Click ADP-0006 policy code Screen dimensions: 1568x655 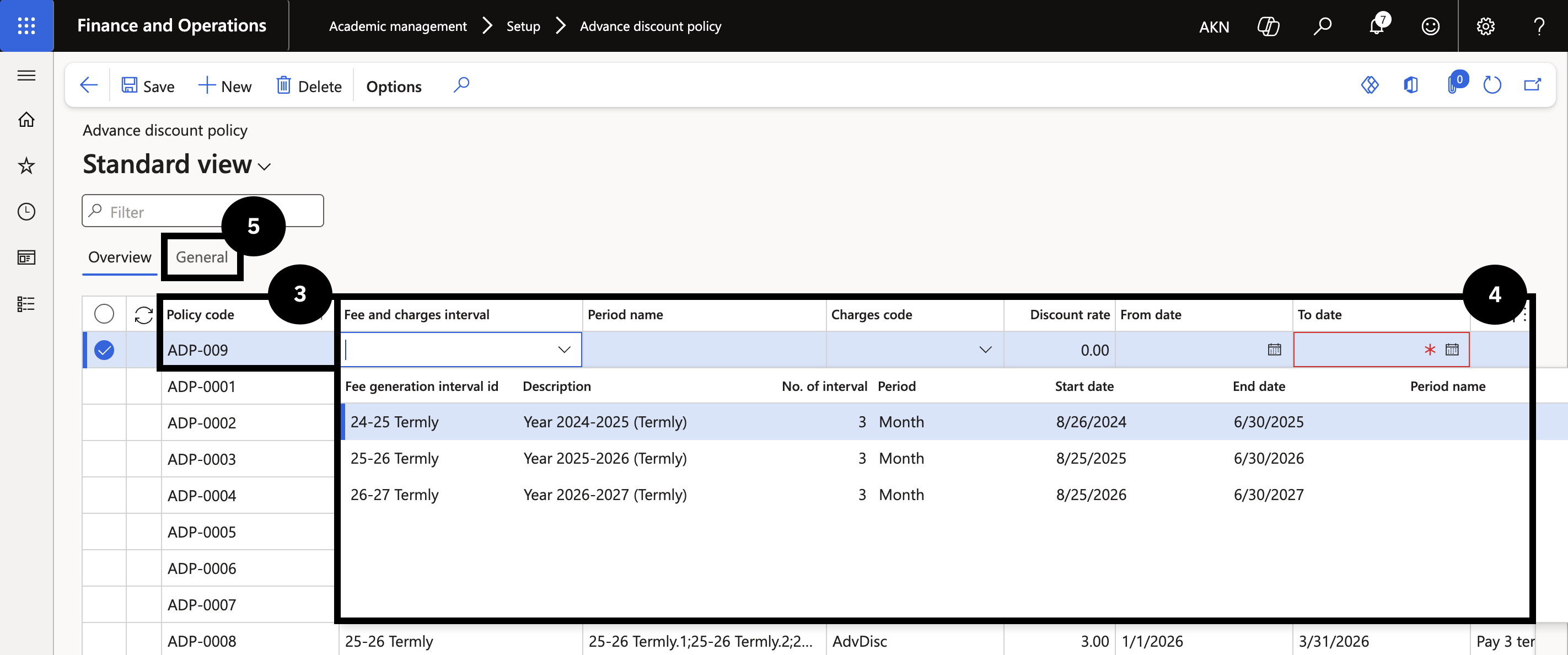201,568
